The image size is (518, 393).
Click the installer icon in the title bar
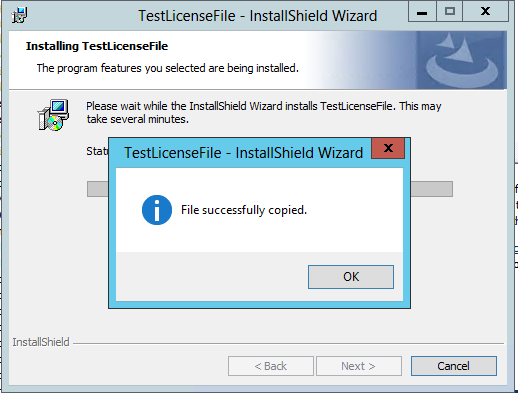(x=20, y=15)
